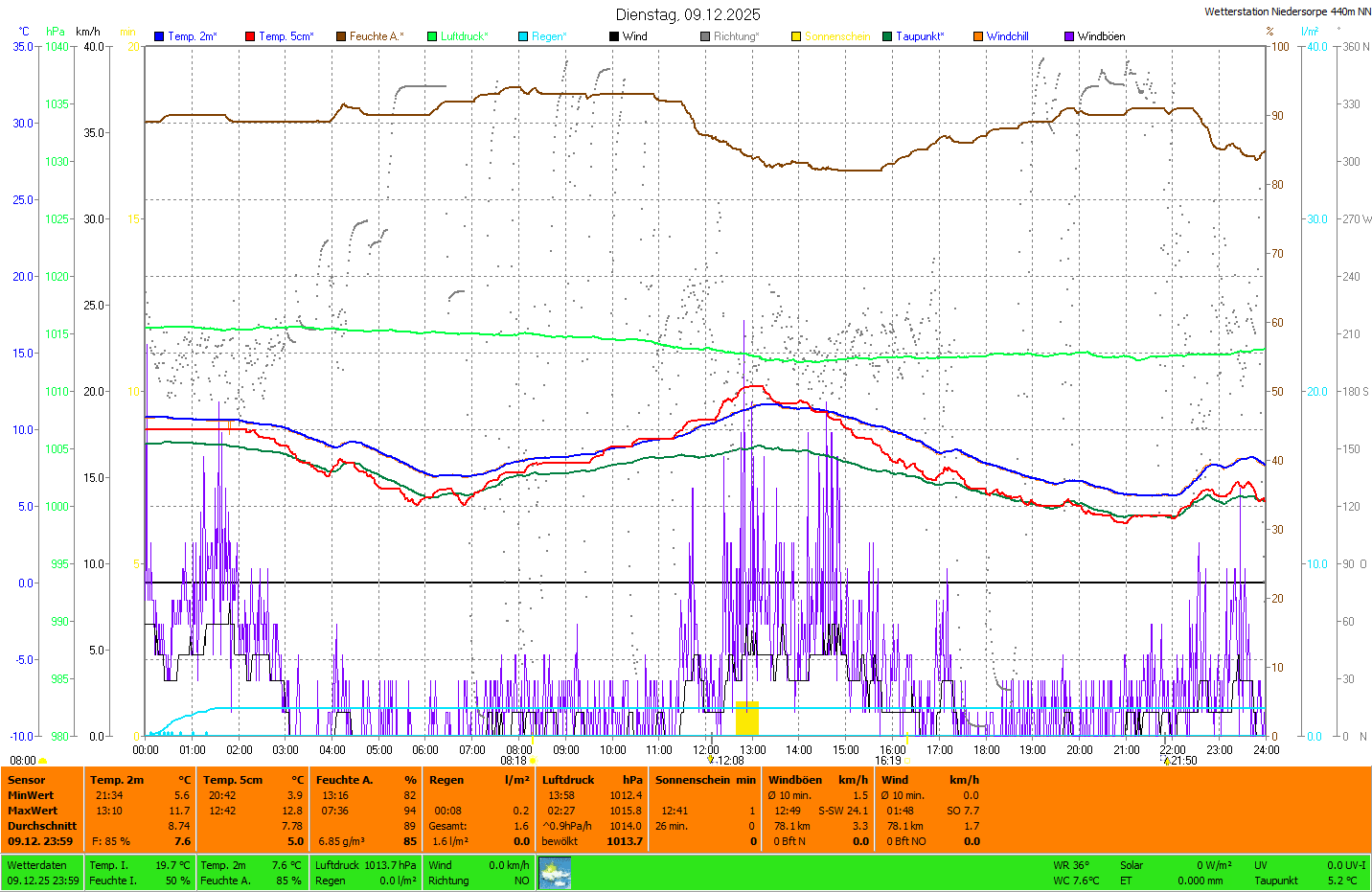
Task: Click the red Temp. 5cm legend square
Action: (250, 36)
